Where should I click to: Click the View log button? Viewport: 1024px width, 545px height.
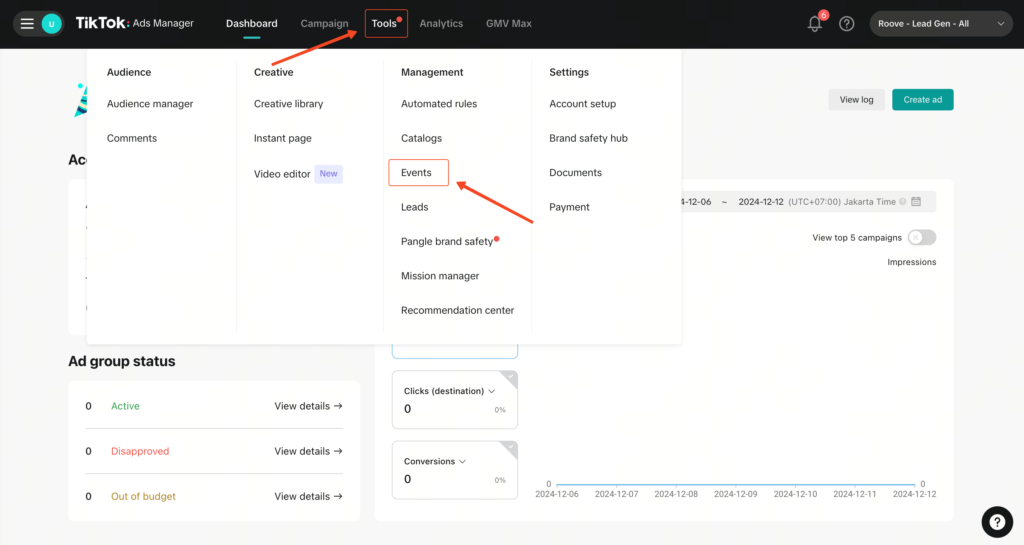856,100
